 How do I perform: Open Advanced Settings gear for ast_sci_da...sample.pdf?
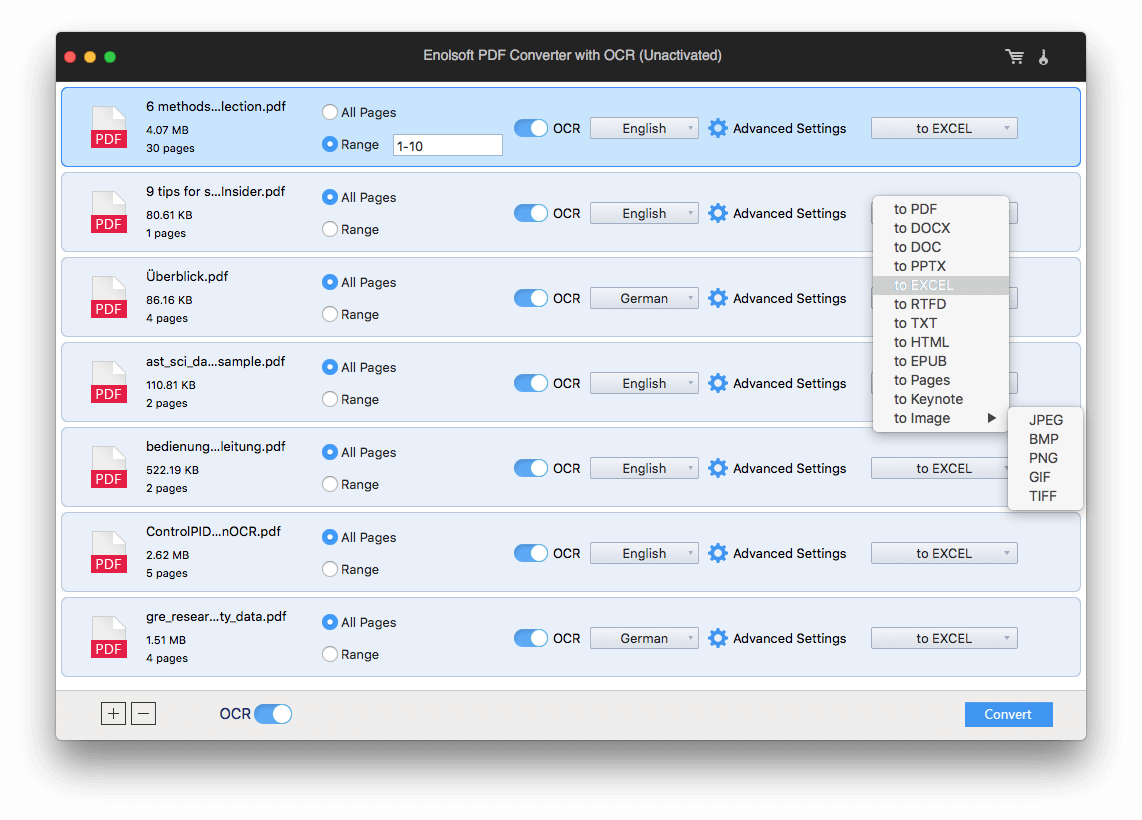point(717,383)
